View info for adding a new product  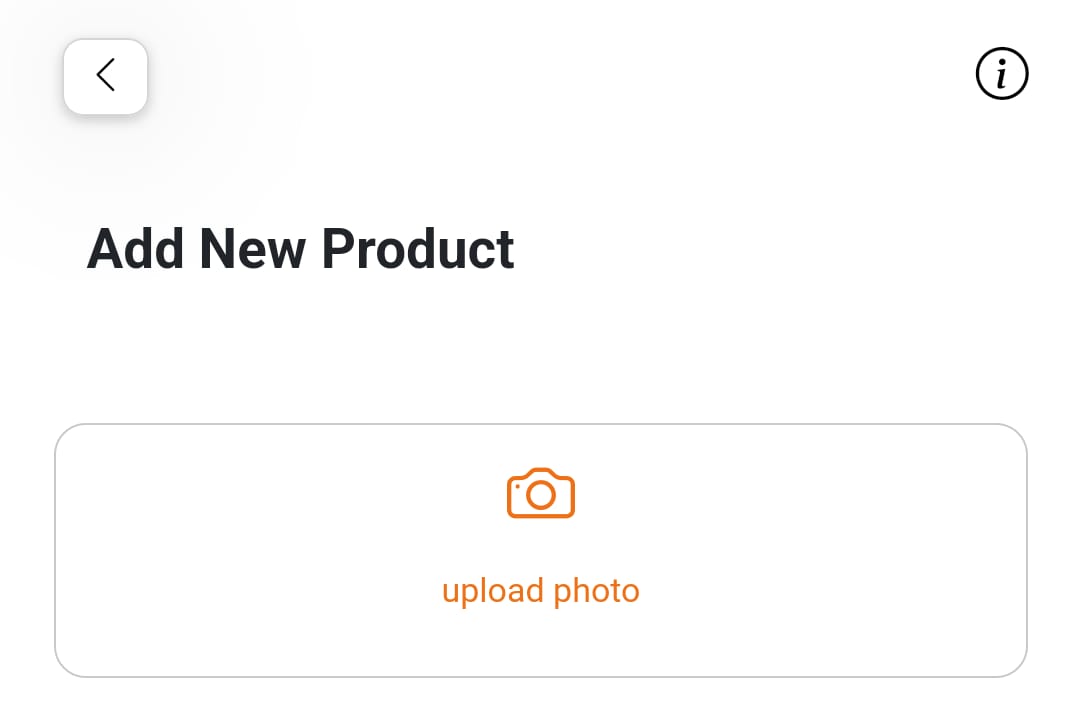(1002, 74)
